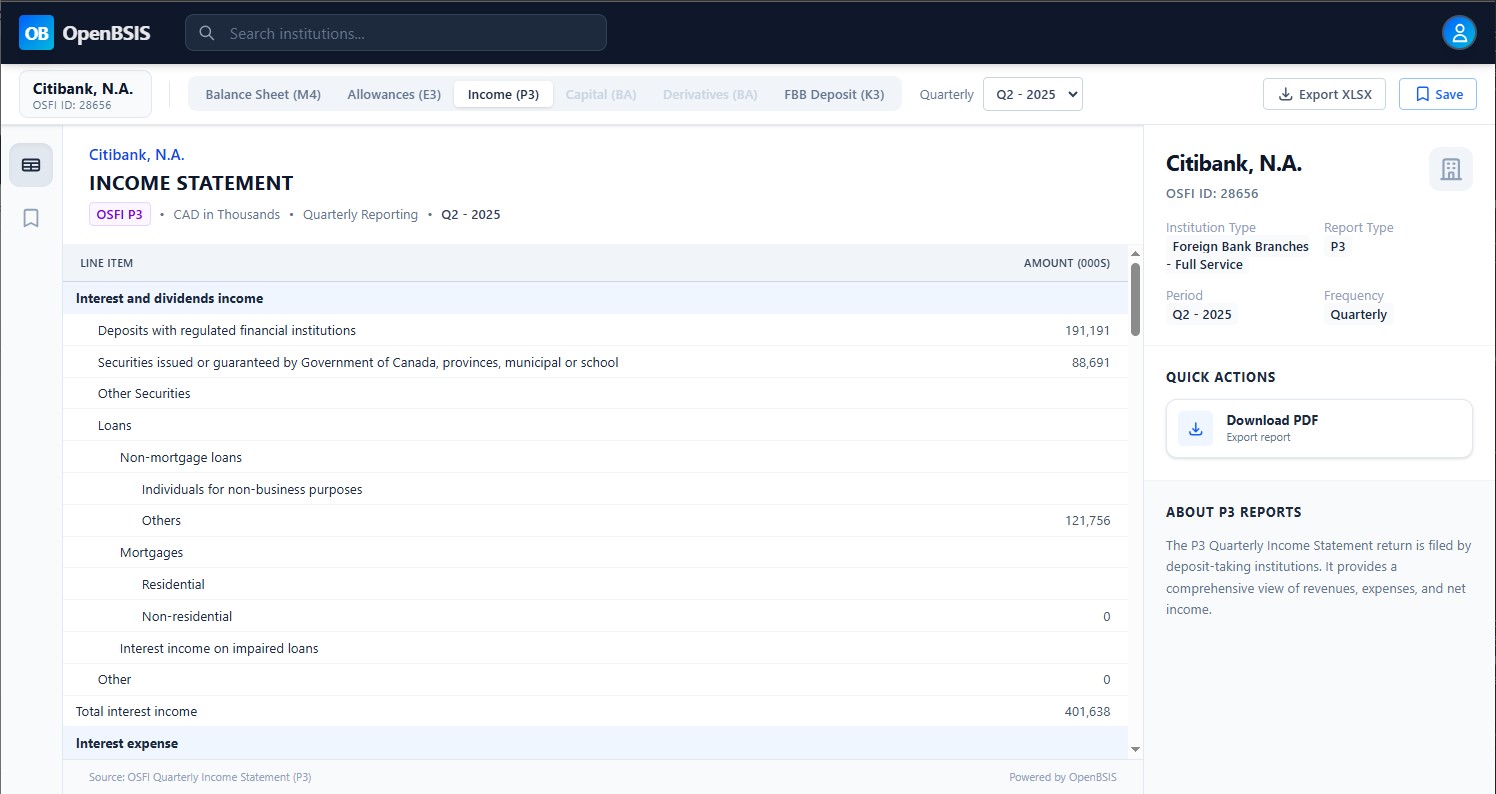The image size is (1496, 794).
Task: Click the OpenBSIS OB logo icon
Action: pyautogui.click(x=36, y=33)
